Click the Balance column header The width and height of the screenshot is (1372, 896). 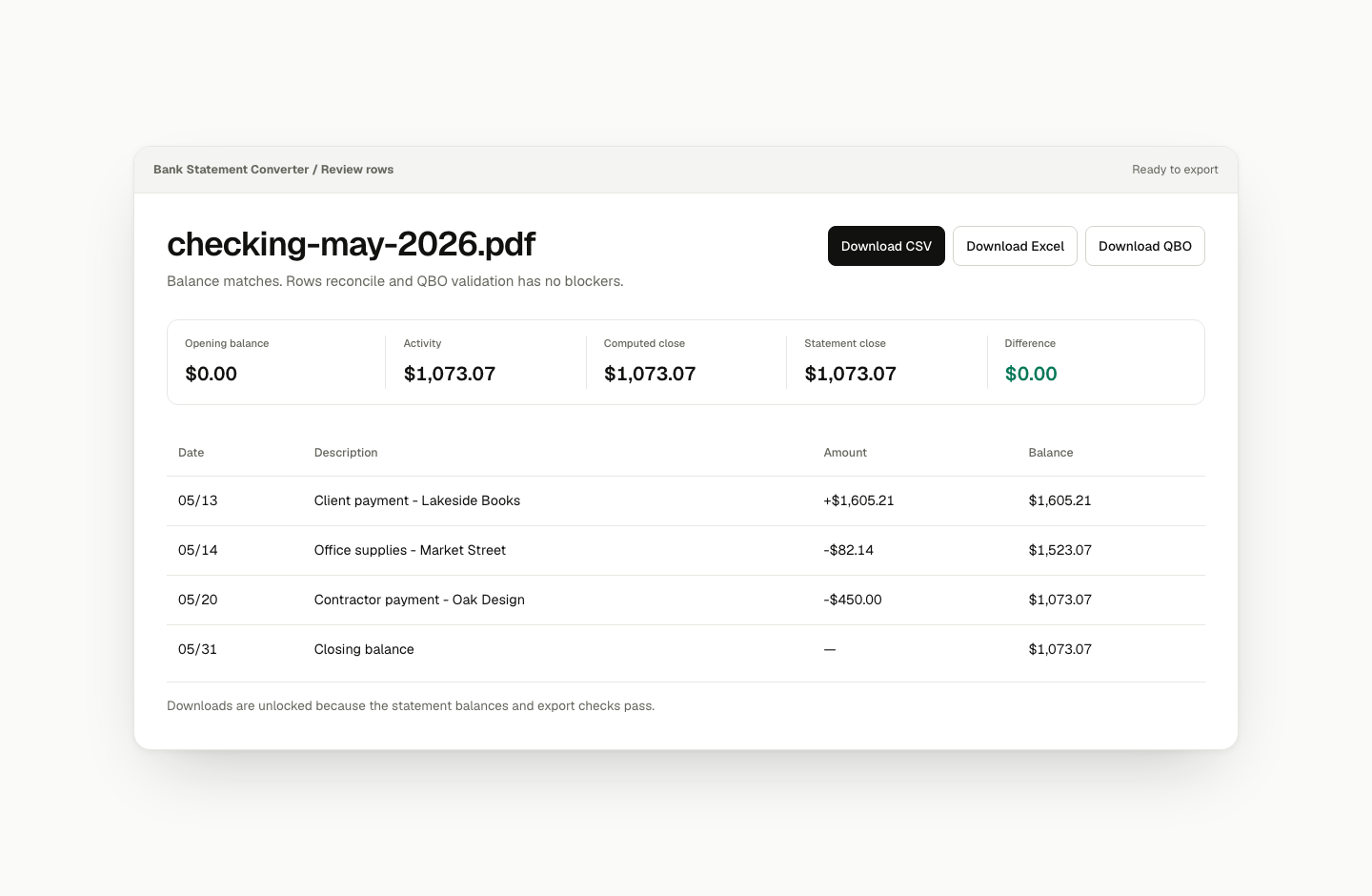pos(1051,453)
